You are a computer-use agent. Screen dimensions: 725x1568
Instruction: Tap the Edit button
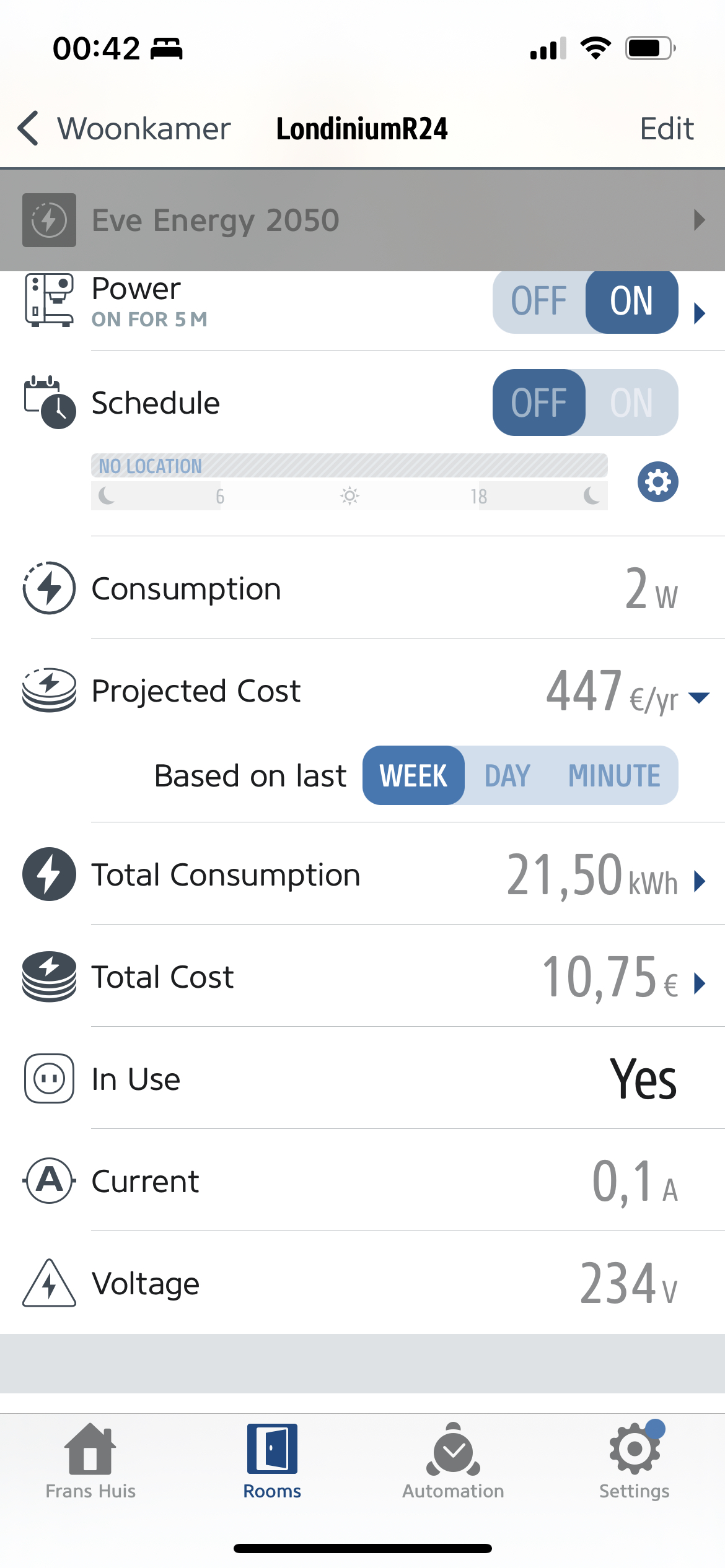point(666,129)
